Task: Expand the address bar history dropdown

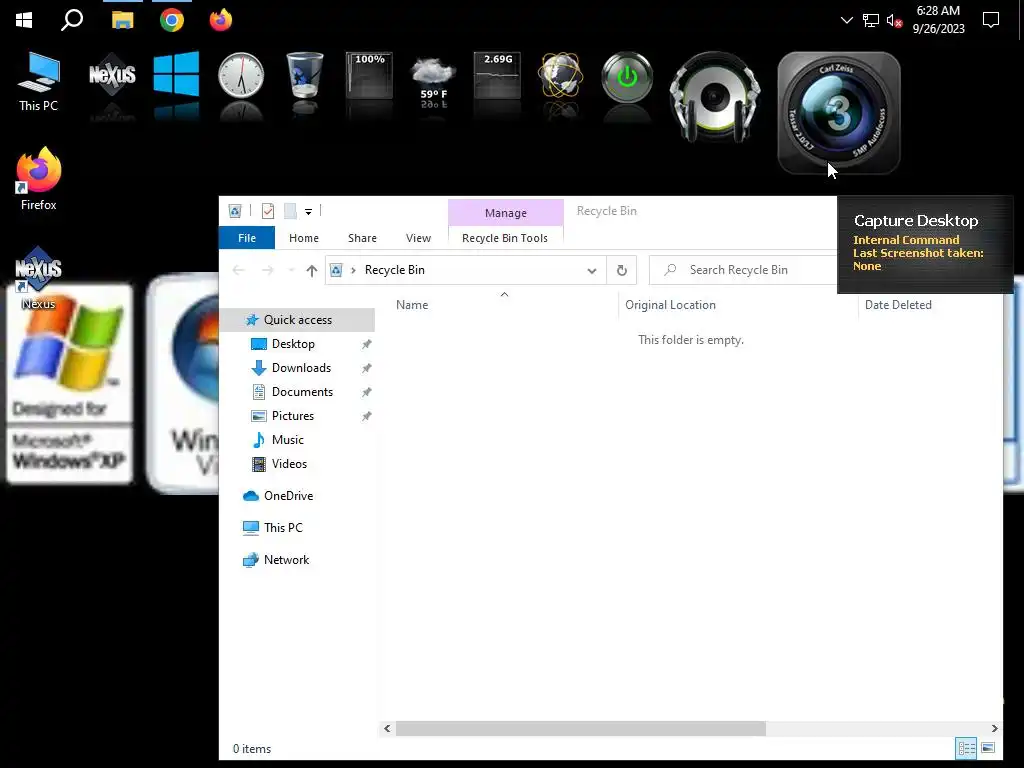Action: point(592,270)
